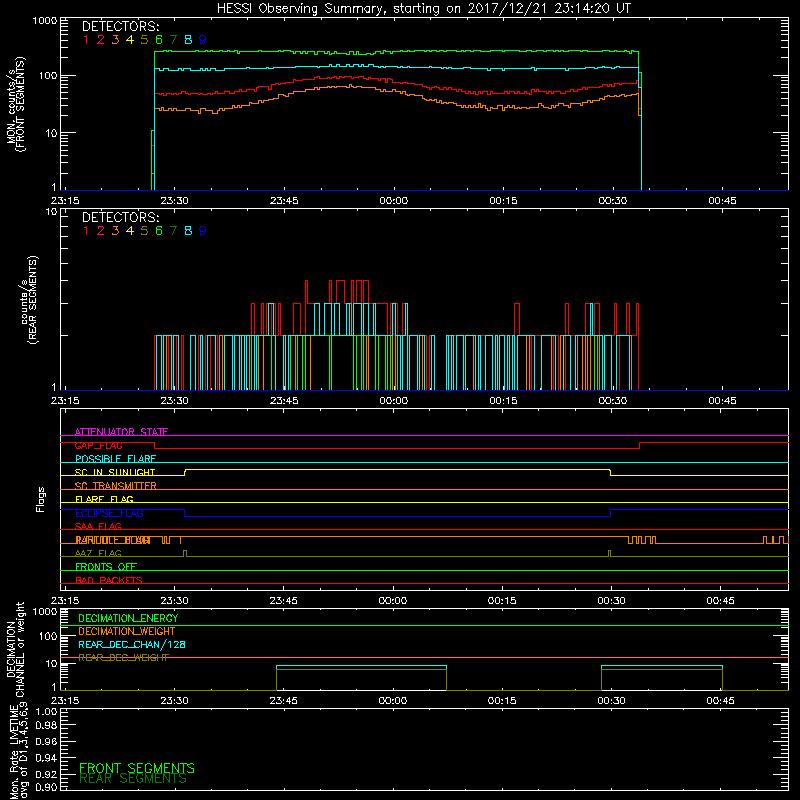Select detector 6 in front segments legend

coord(159,40)
